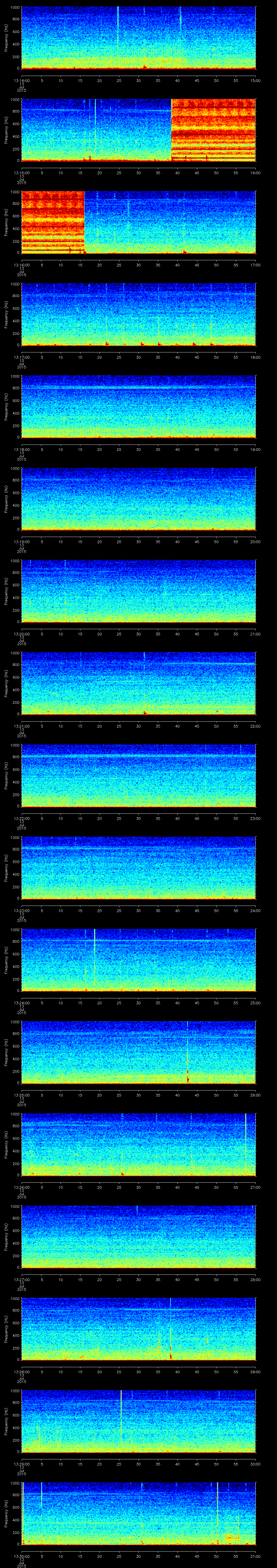Click the red broadband noise block in 13:15 panel
The width and height of the screenshot is (277, 1568).
(214, 130)
